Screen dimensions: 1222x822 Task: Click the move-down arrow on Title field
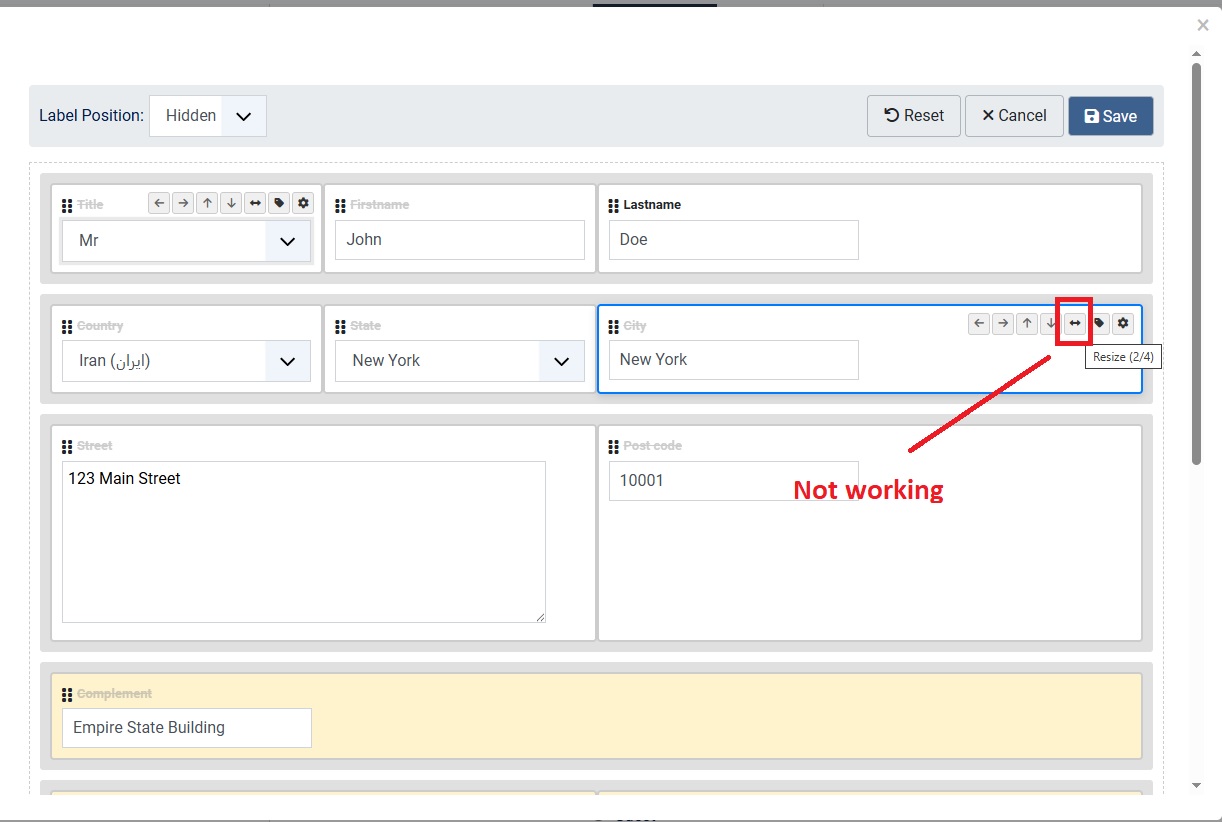tap(231, 203)
